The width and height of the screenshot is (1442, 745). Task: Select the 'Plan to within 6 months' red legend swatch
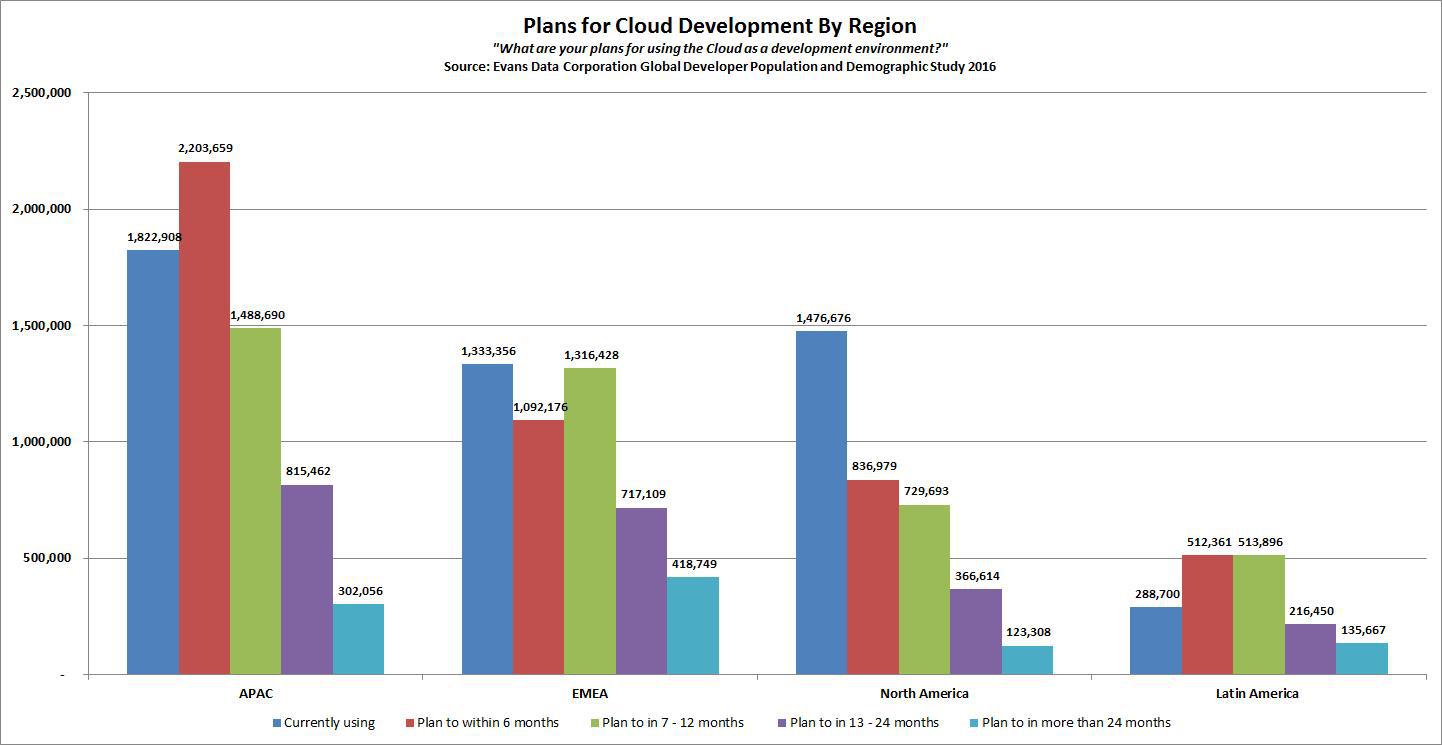[408, 722]
